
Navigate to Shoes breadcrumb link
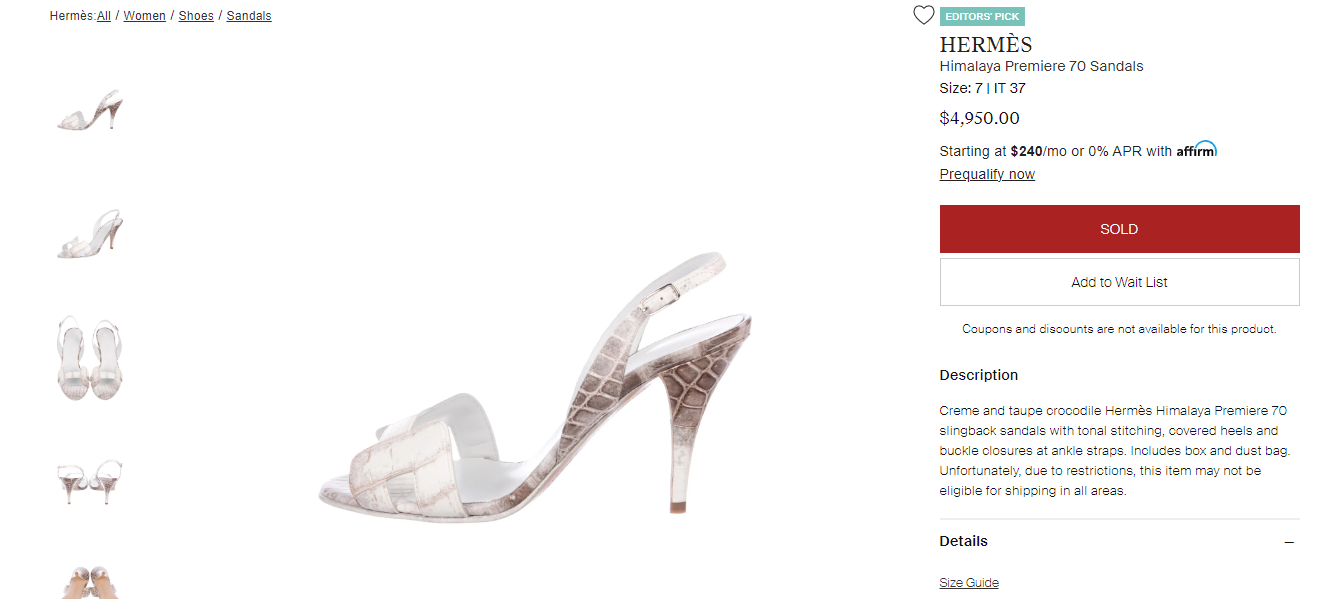point(196,16)
